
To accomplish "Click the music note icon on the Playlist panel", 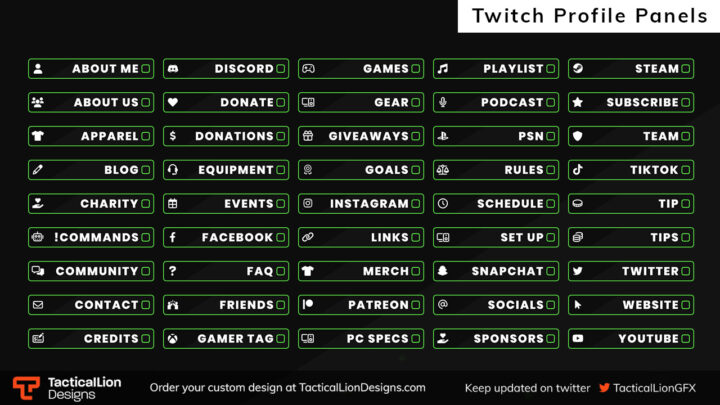I will pyautogui.click(x=443, y=69).
